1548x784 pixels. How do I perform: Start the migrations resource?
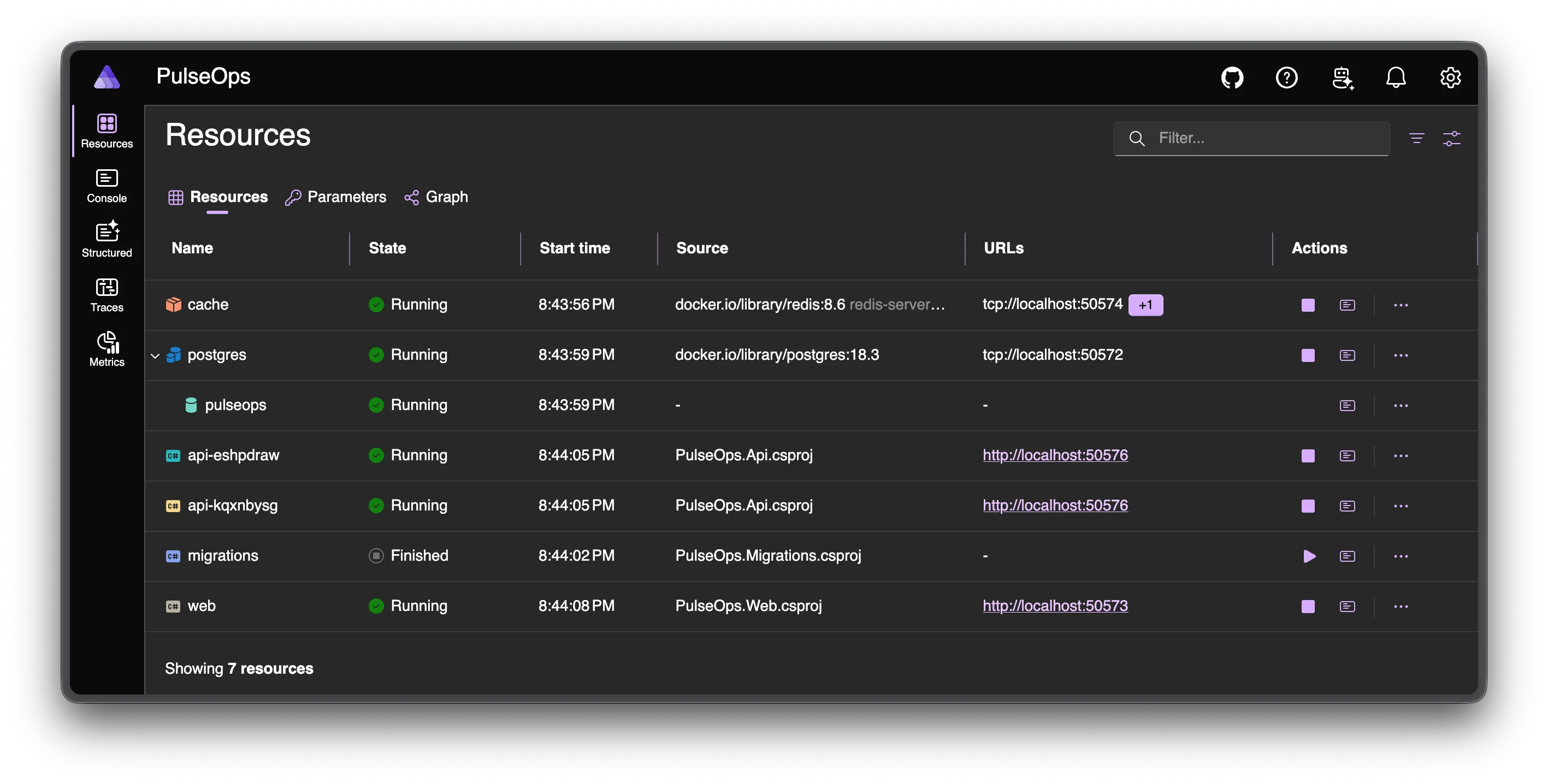pos(1309,556)
